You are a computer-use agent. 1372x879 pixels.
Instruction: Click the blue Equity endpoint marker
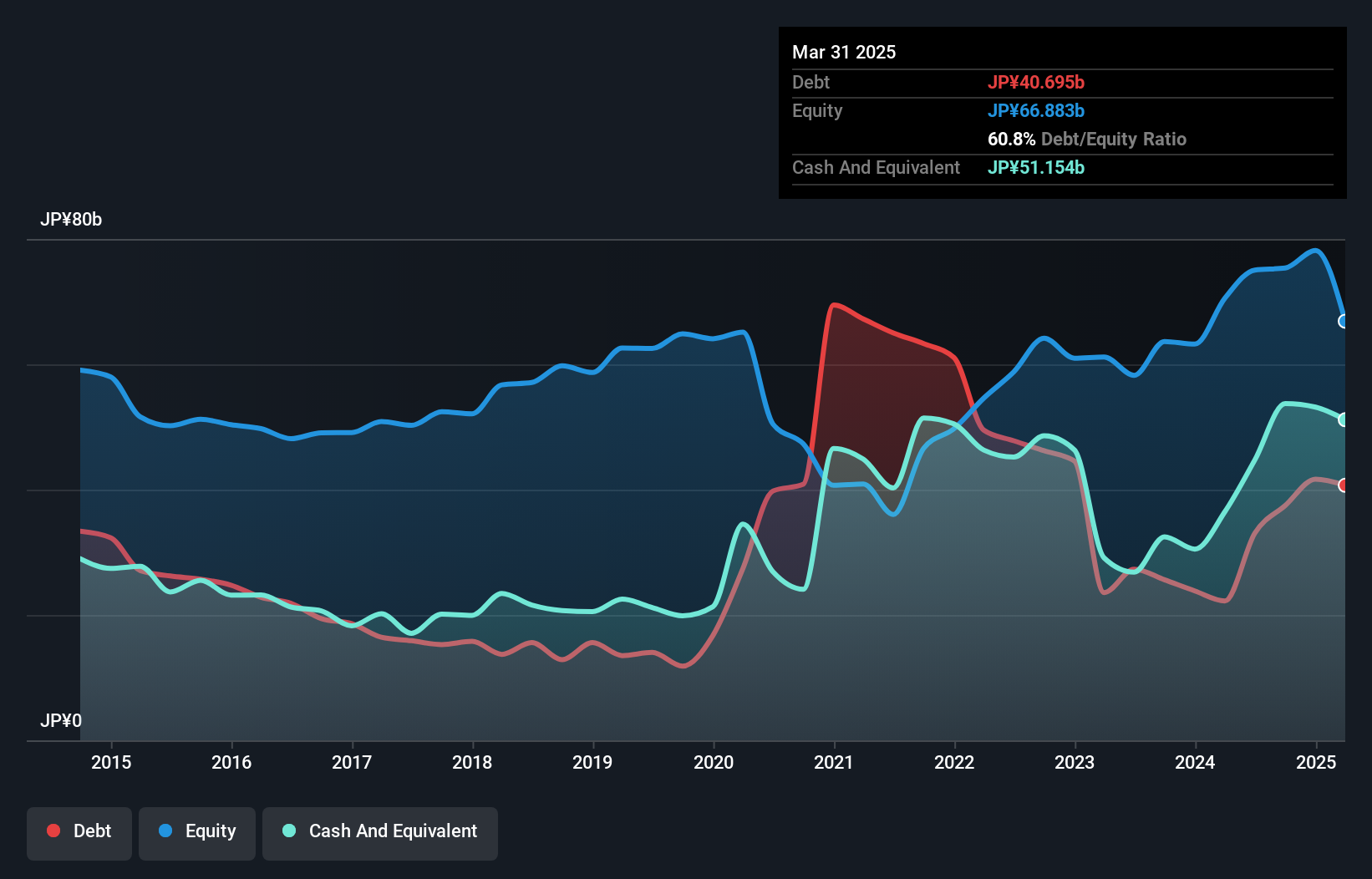pyautogui.click(x=1343, y=322)
